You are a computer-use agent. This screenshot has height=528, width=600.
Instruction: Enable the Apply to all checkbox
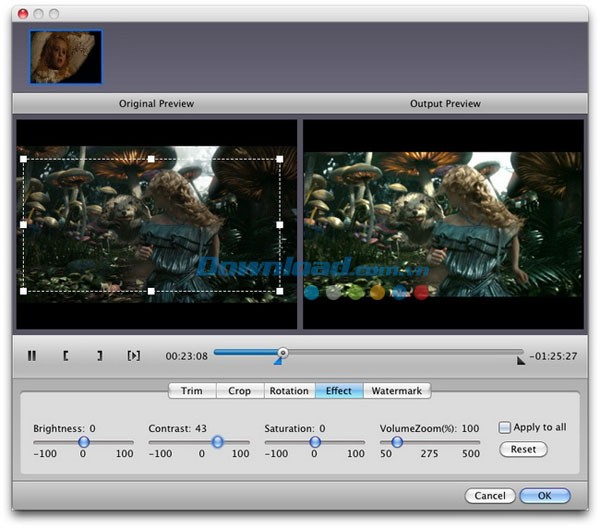click(x=504, y=427)
